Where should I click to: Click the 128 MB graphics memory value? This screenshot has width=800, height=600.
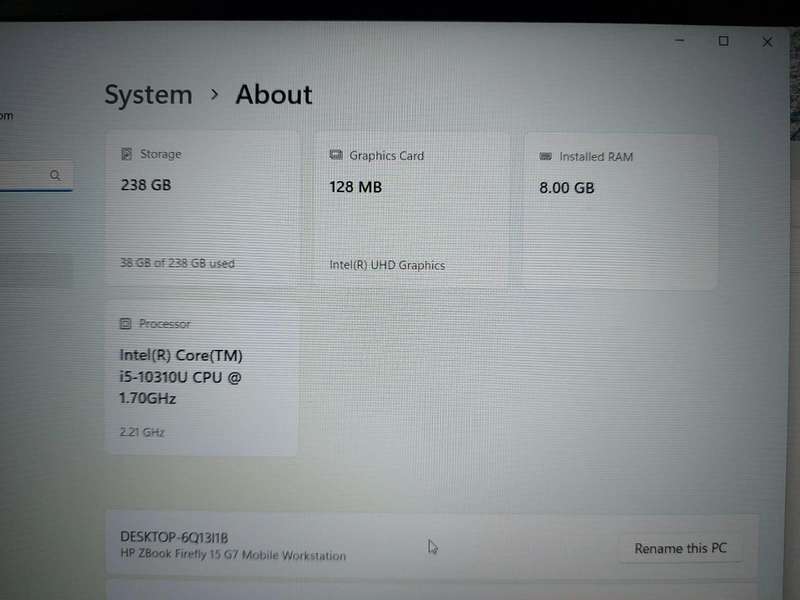[356, 187]
